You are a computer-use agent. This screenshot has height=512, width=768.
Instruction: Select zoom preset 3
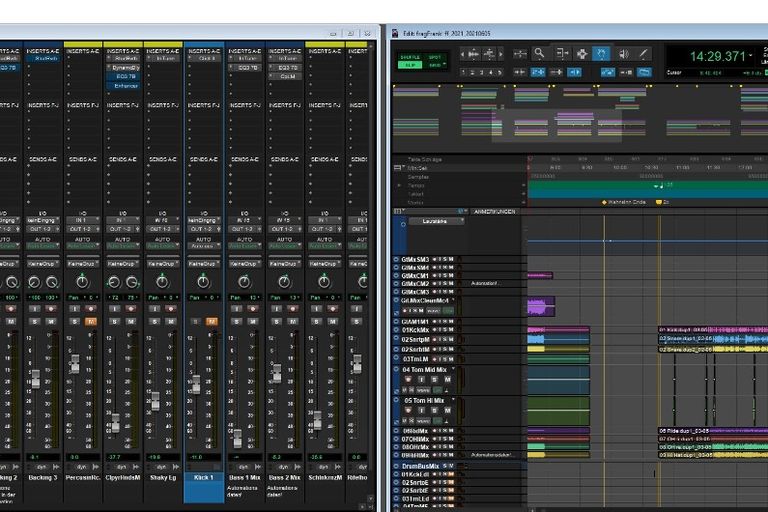481,73
